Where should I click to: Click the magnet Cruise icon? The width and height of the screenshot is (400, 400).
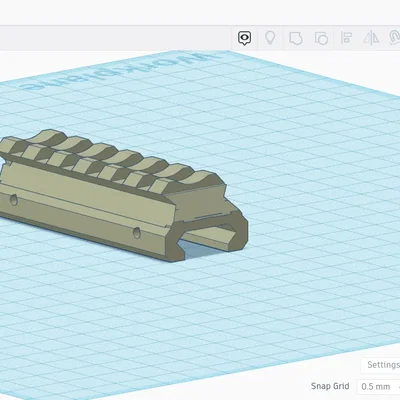394,37
